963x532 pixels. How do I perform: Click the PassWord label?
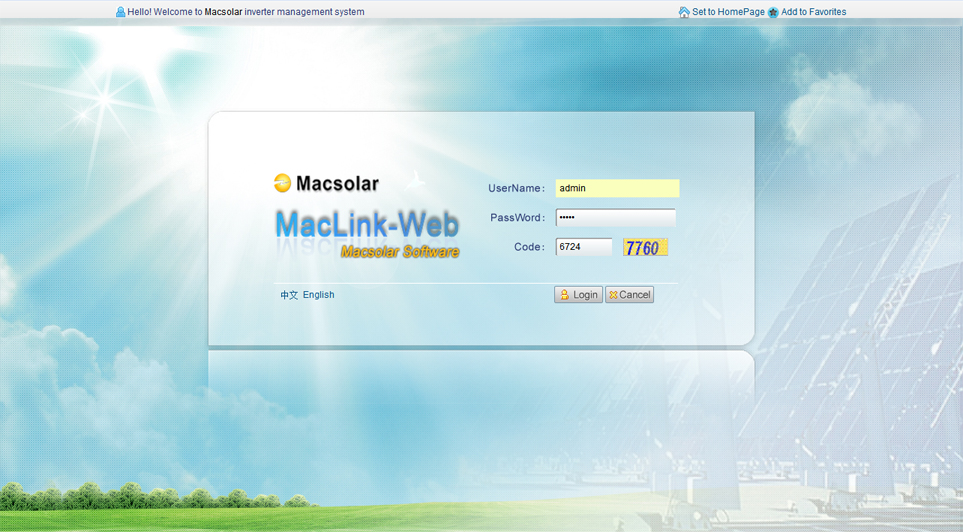point(517,217)
